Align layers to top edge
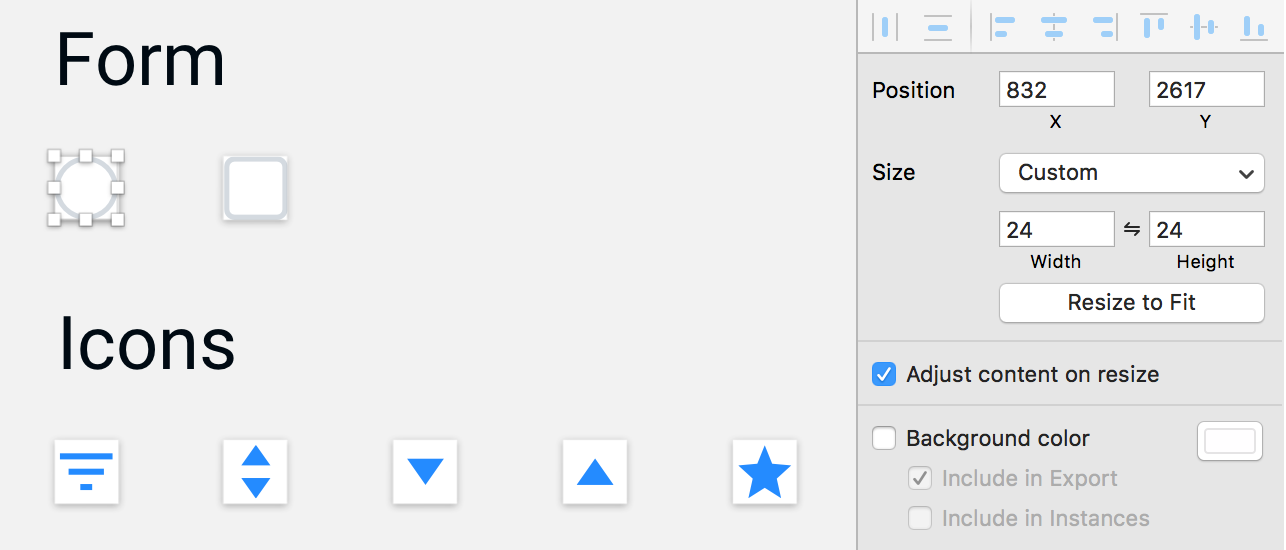 click(1155, 26)
